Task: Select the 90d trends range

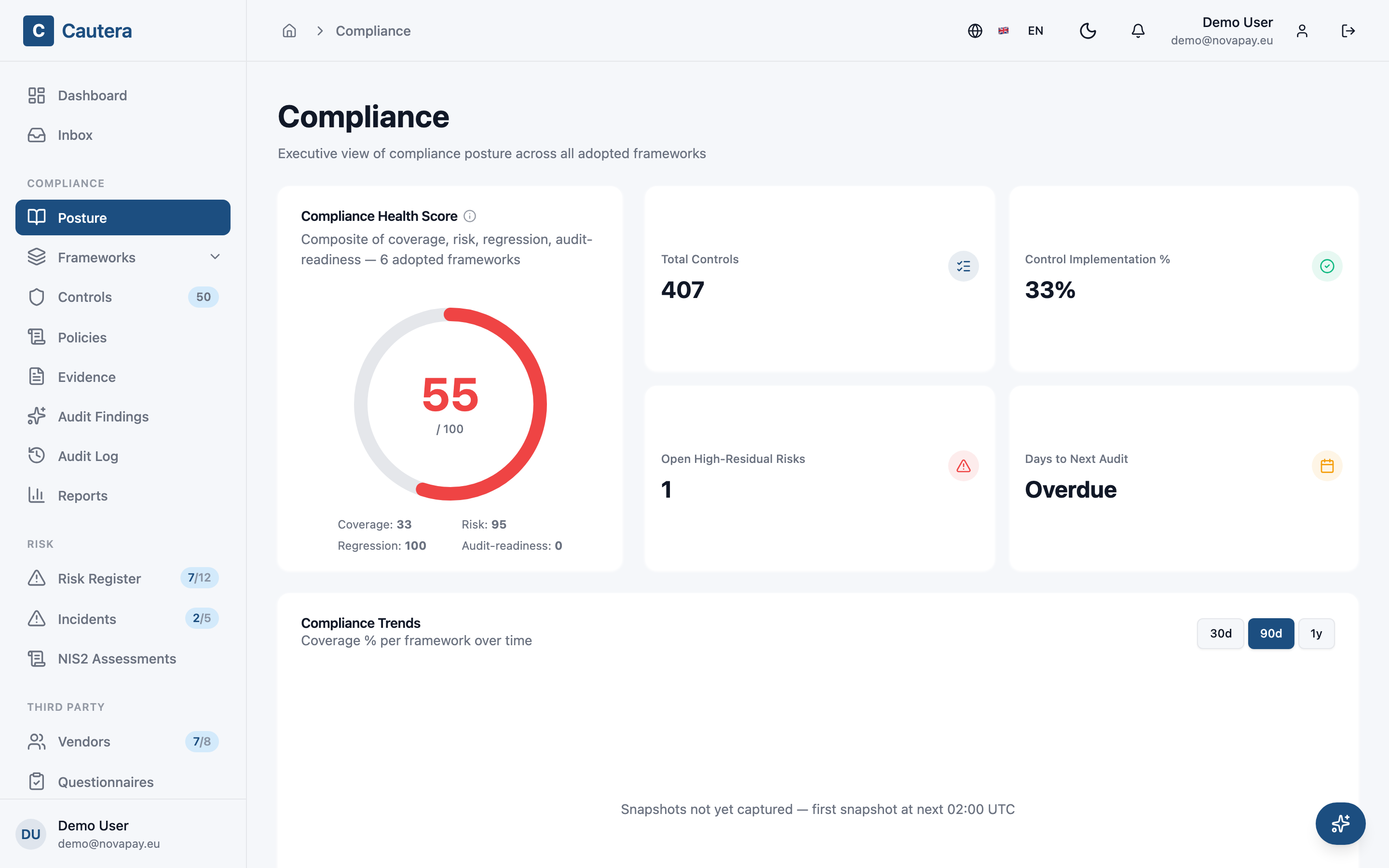Action: pyautogui.click(x=1271, y=633)
